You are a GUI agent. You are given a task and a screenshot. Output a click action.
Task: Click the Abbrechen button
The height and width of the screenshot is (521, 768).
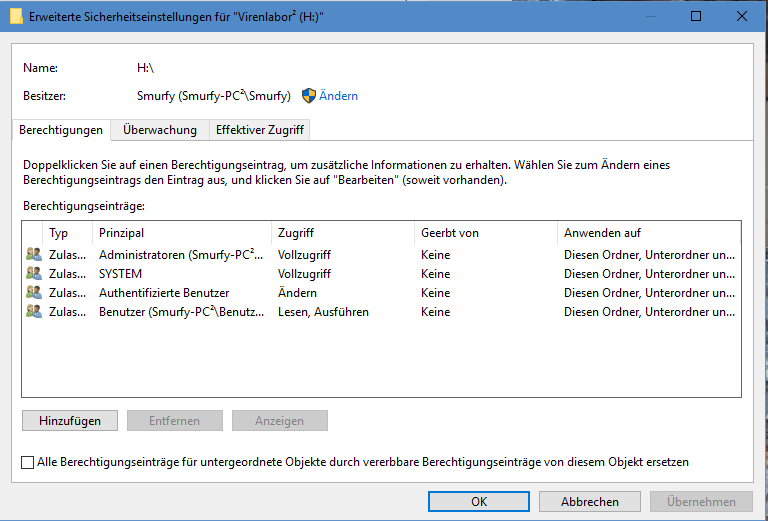[589, 502]
